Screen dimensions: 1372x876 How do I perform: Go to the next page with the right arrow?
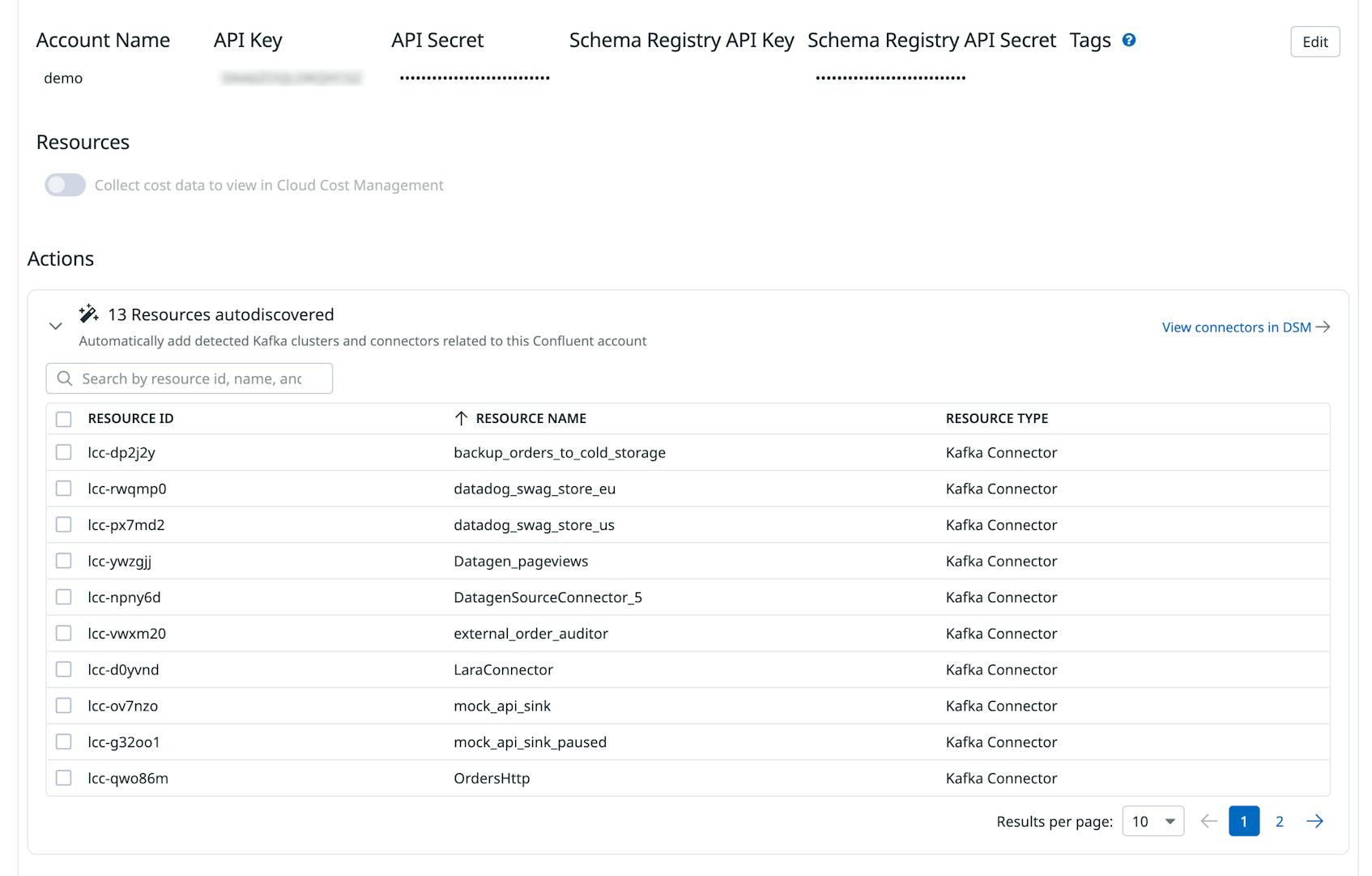click(x=1316, y=821)
